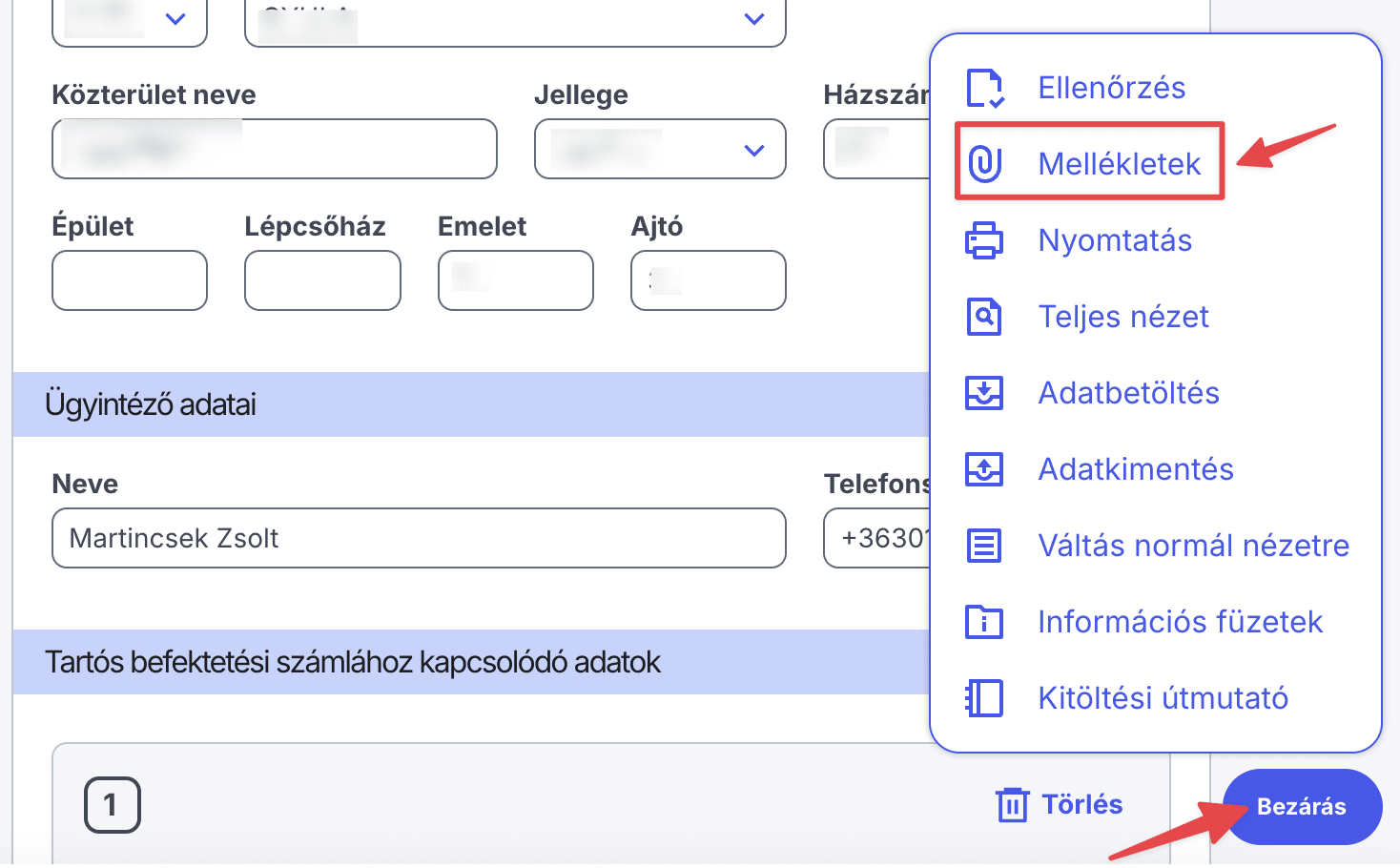The height and width of the screenshot is (868, 1400).
Task: Click the Bezárás button
Action: pos(1302,807)
